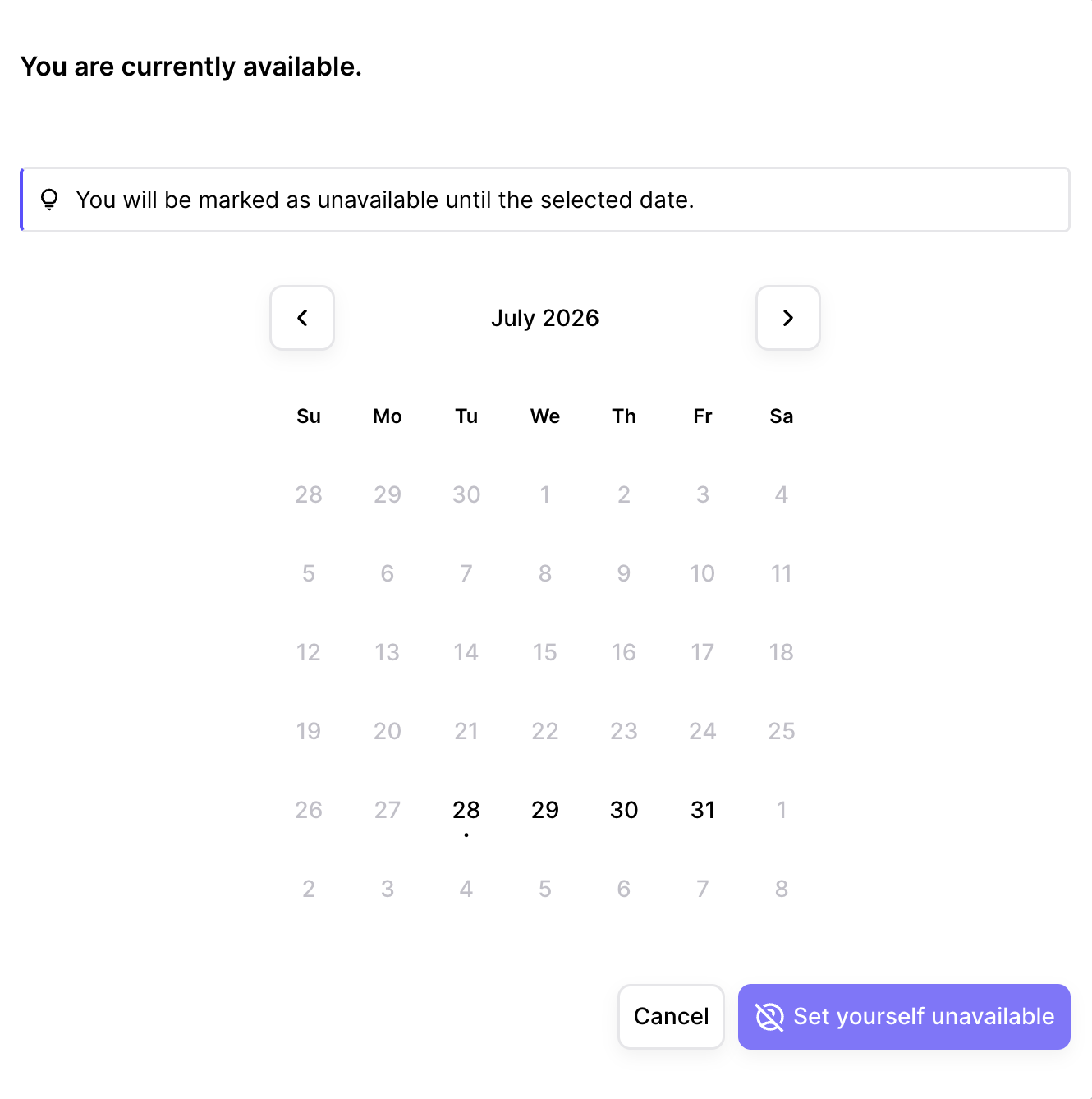Click the crossed-out icon on unavailable button
1092x1099 pixels.
[x=769, y=1017]
